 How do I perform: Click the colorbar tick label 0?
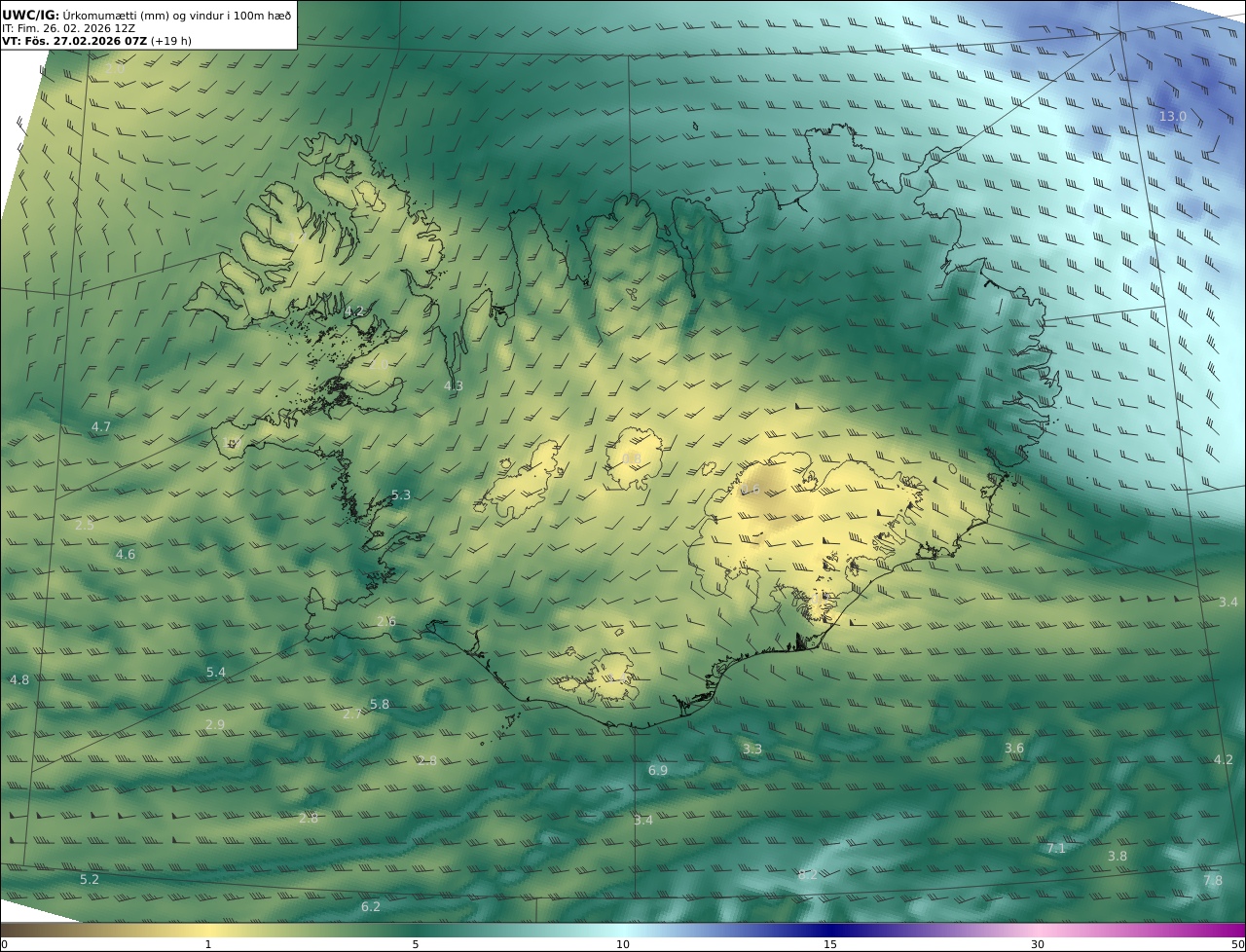click(4, 944)
